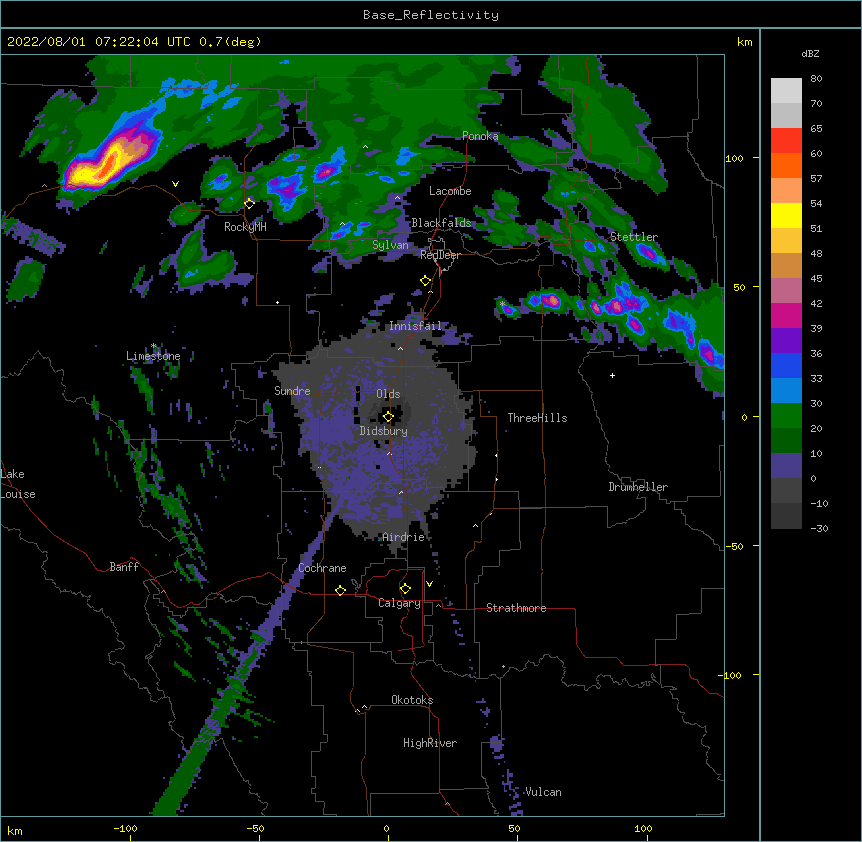The height and width of the screenshot is (842, 862).
Task: Click the light gray 80-70 dBZ legend swatch
Action: [786, 91]
